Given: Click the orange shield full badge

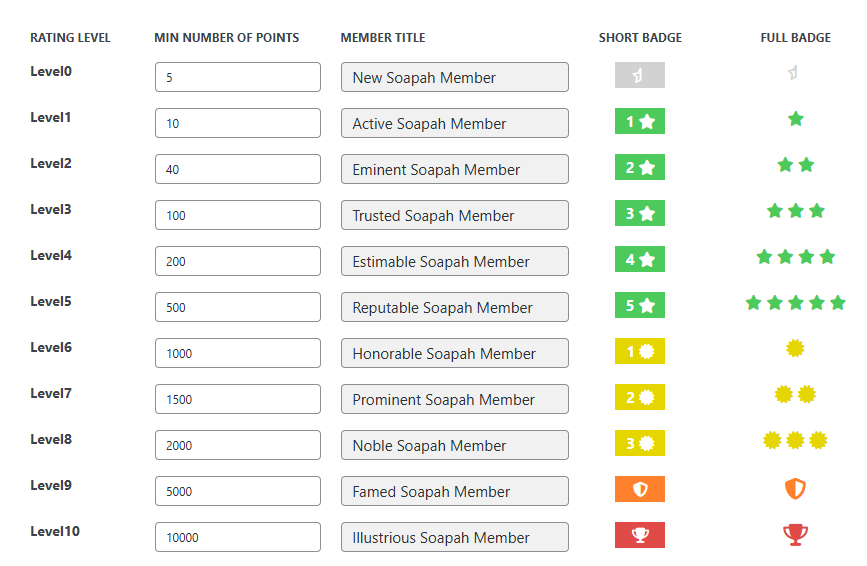Looking at the screenshot, I should coord(795,489).
